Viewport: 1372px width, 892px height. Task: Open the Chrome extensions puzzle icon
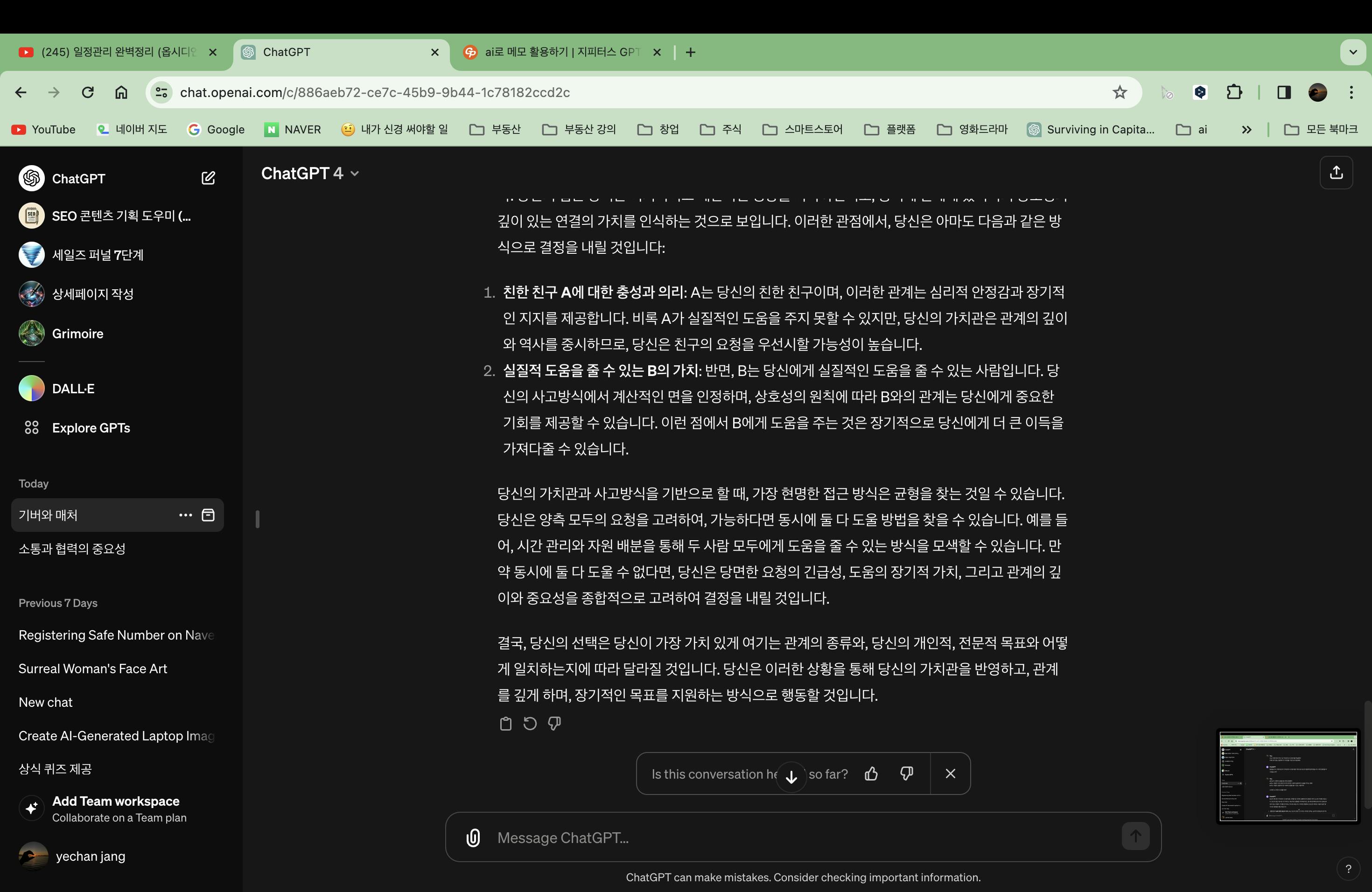click(x=1234, y=92)
